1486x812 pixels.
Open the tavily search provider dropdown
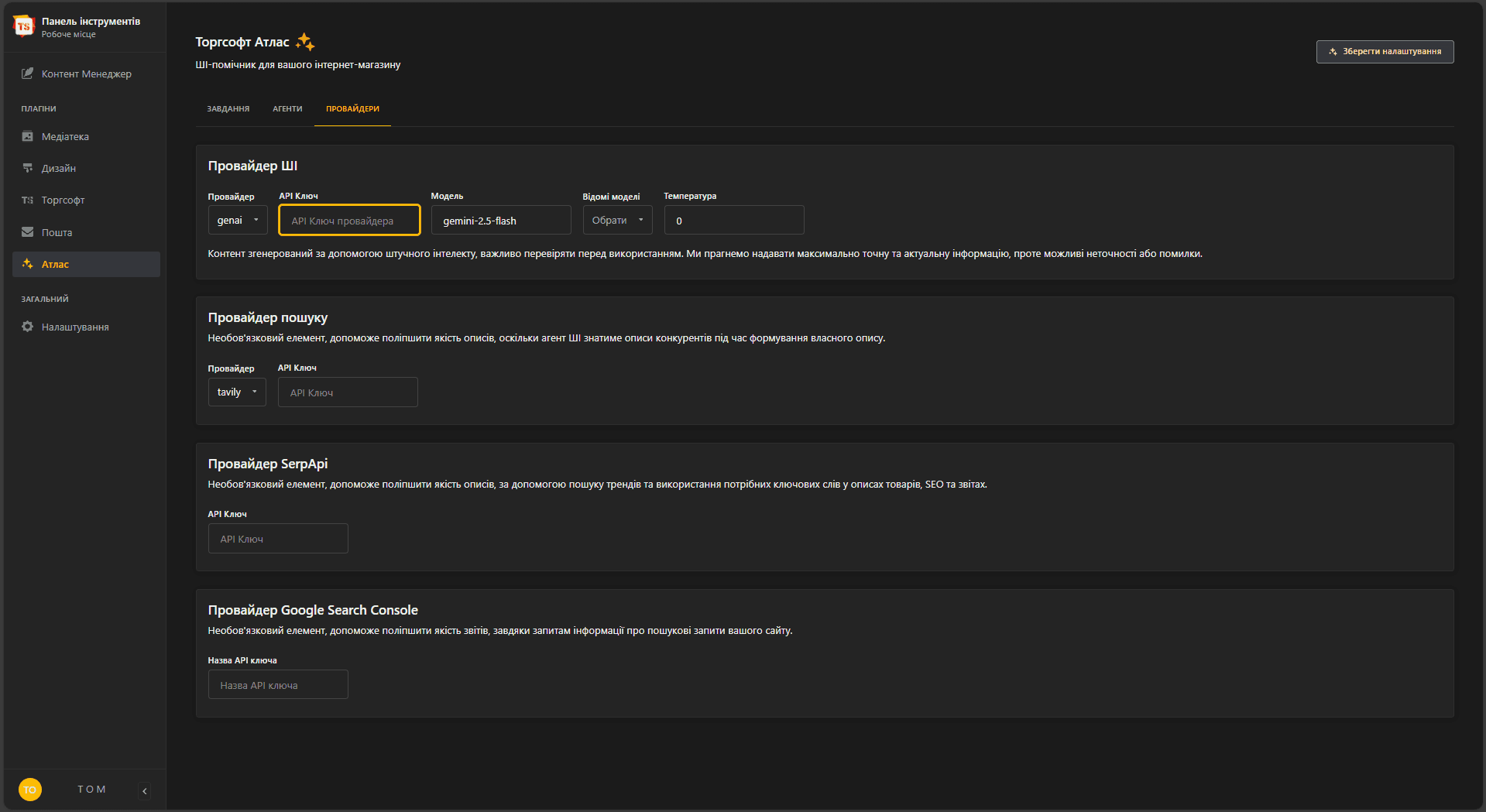coord(237,392)
